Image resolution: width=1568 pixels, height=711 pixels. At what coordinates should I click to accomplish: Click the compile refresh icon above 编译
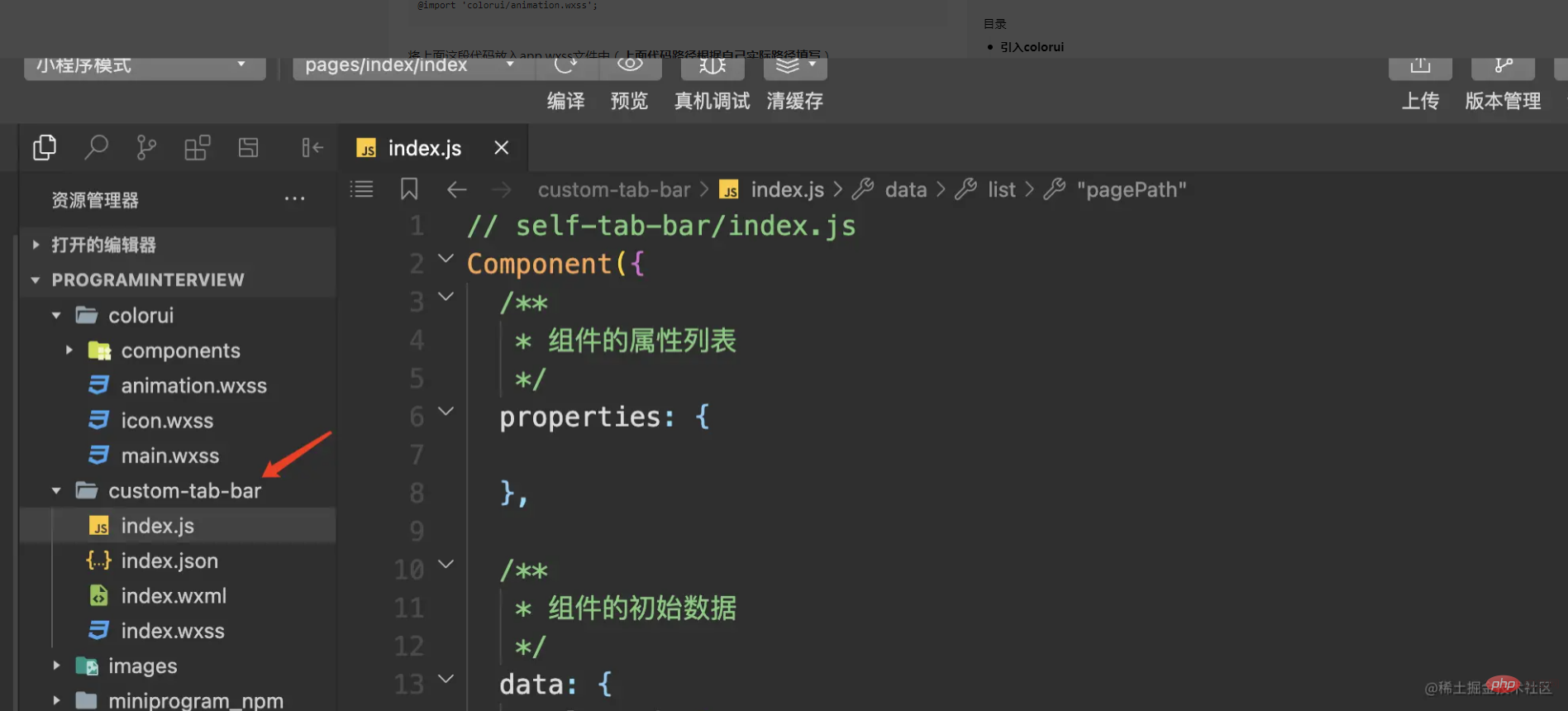[x=565, y=66]
